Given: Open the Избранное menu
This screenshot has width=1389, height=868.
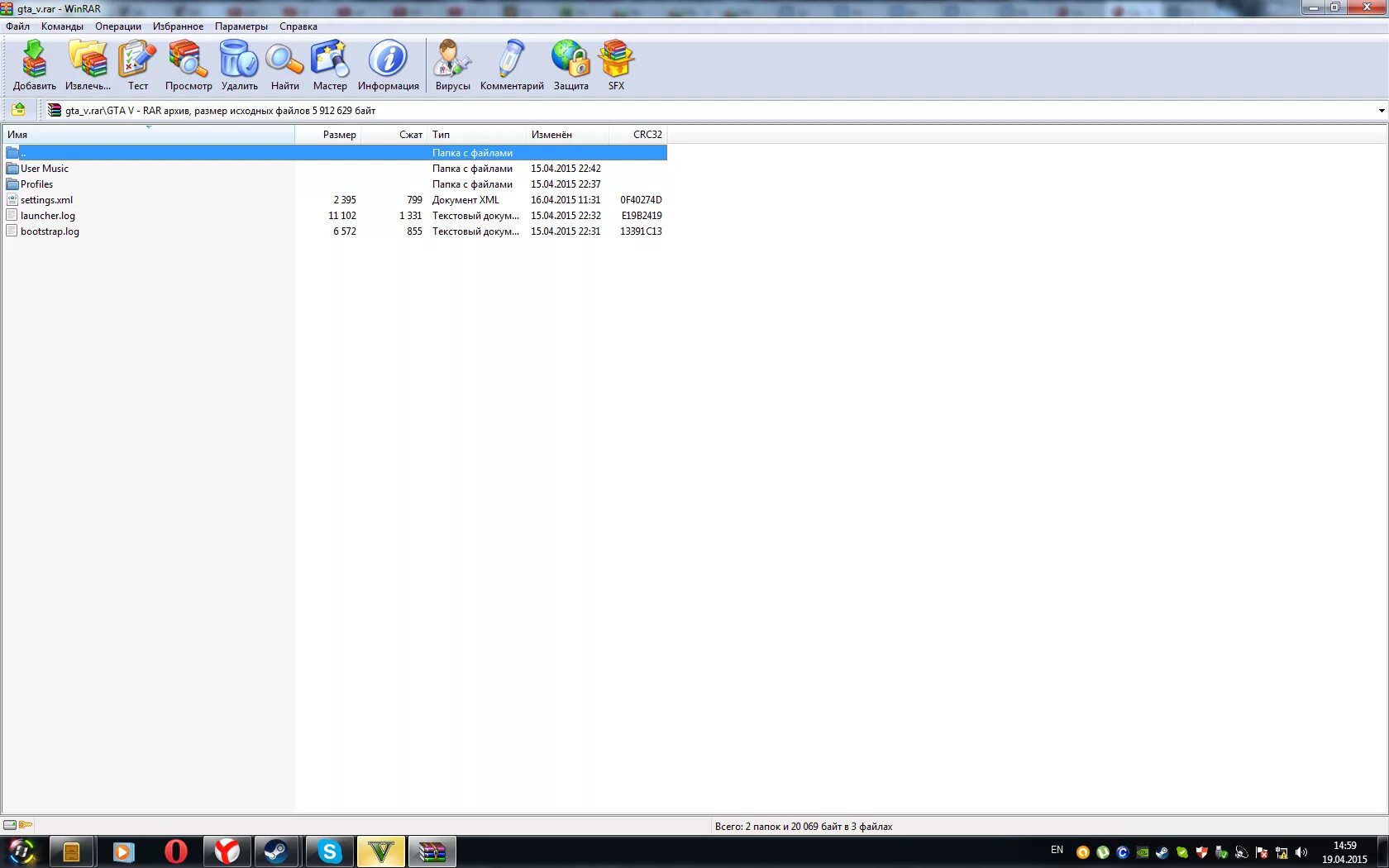Looking at the screenshot, I should 178,26.
